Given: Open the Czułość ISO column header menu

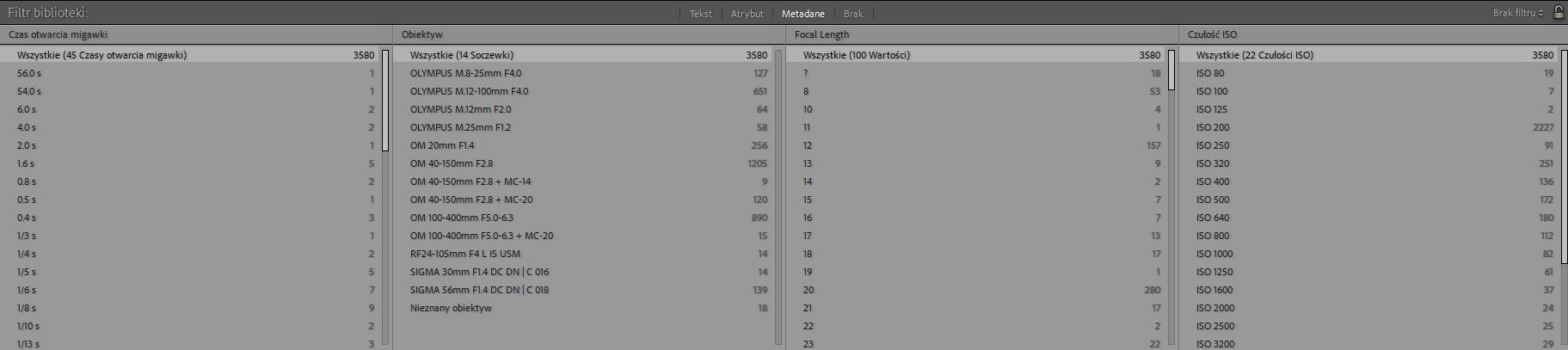Looking at the screenshot, I should pyautogui.click(x=1212, y=34).
